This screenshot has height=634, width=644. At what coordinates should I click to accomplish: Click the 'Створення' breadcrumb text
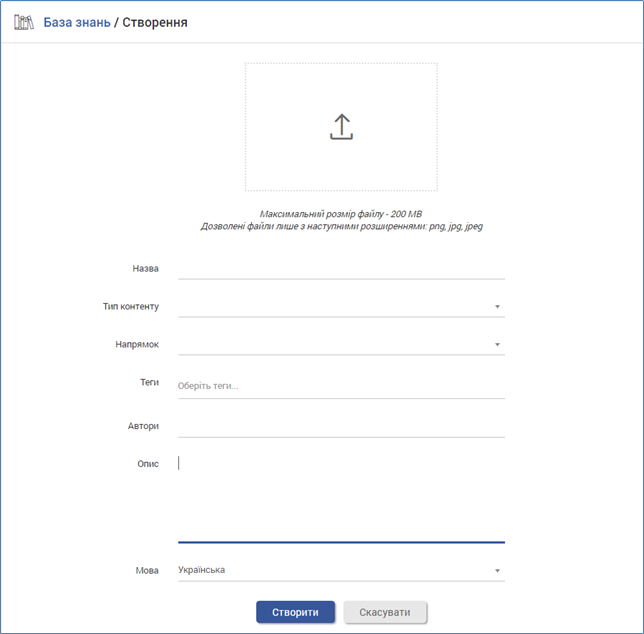[154, 22]
